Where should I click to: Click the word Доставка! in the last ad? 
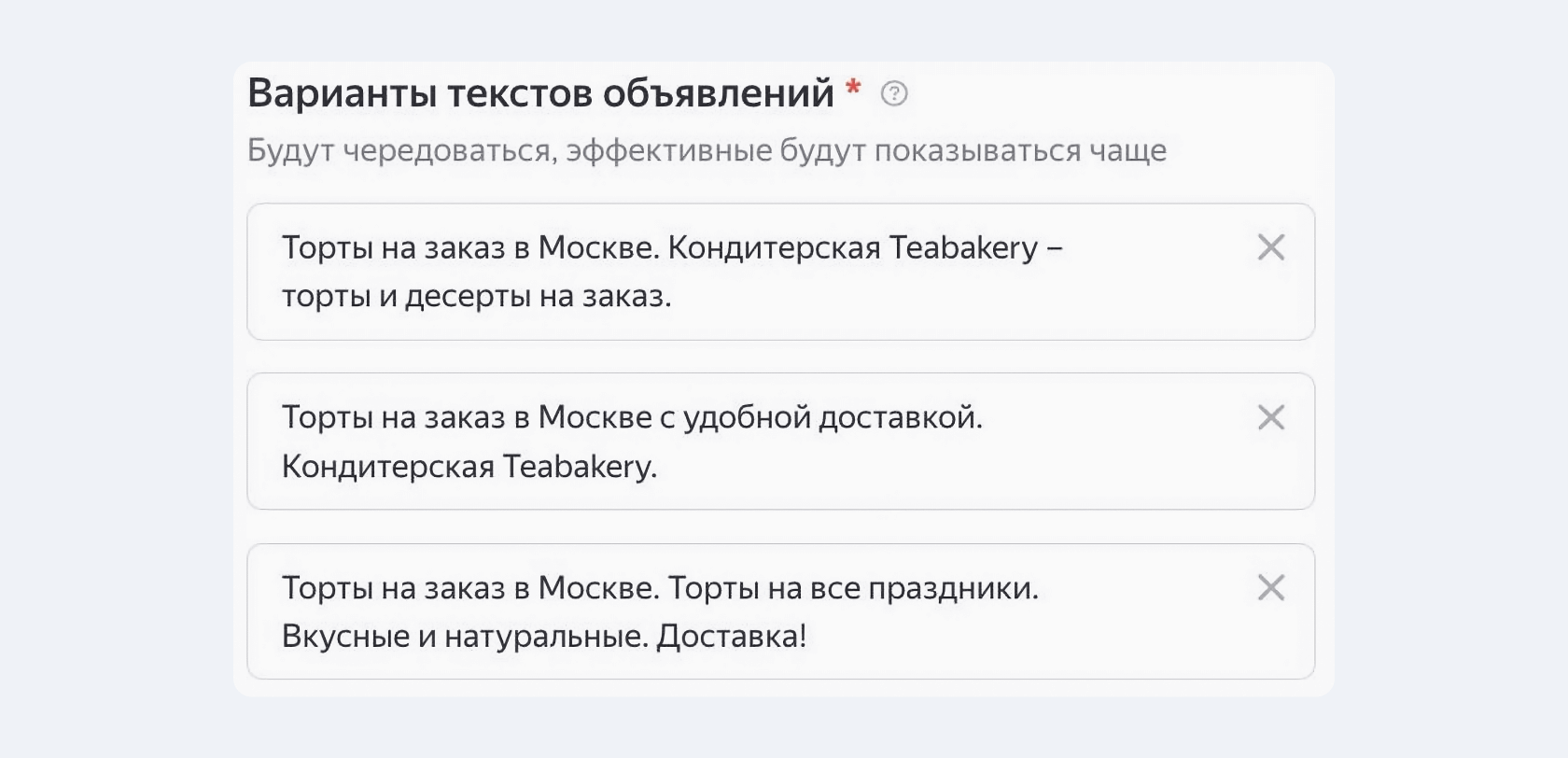point(732,636)
